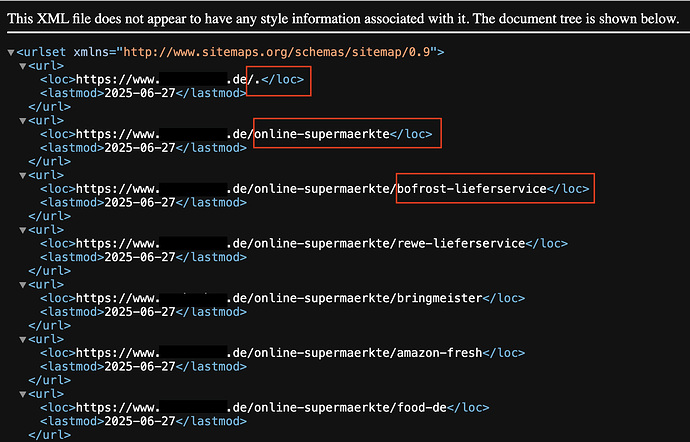Click the lastmod date under the '/.' loc

click(140, 93)
